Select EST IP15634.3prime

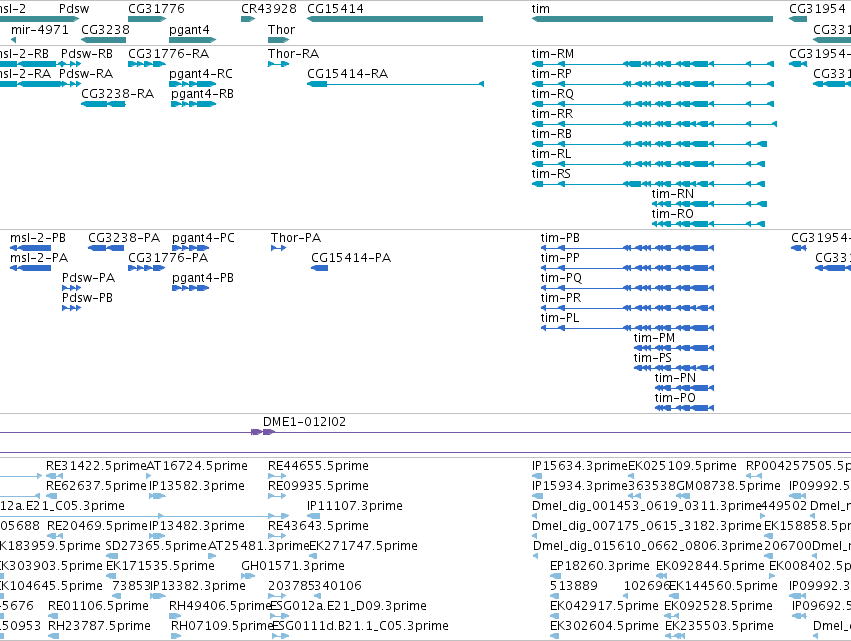537,476
